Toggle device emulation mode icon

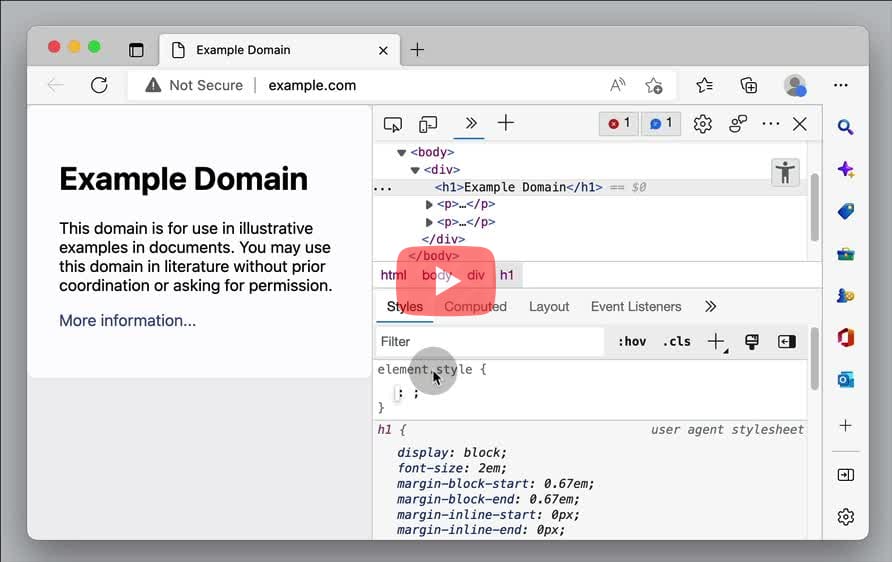point(428,124)
